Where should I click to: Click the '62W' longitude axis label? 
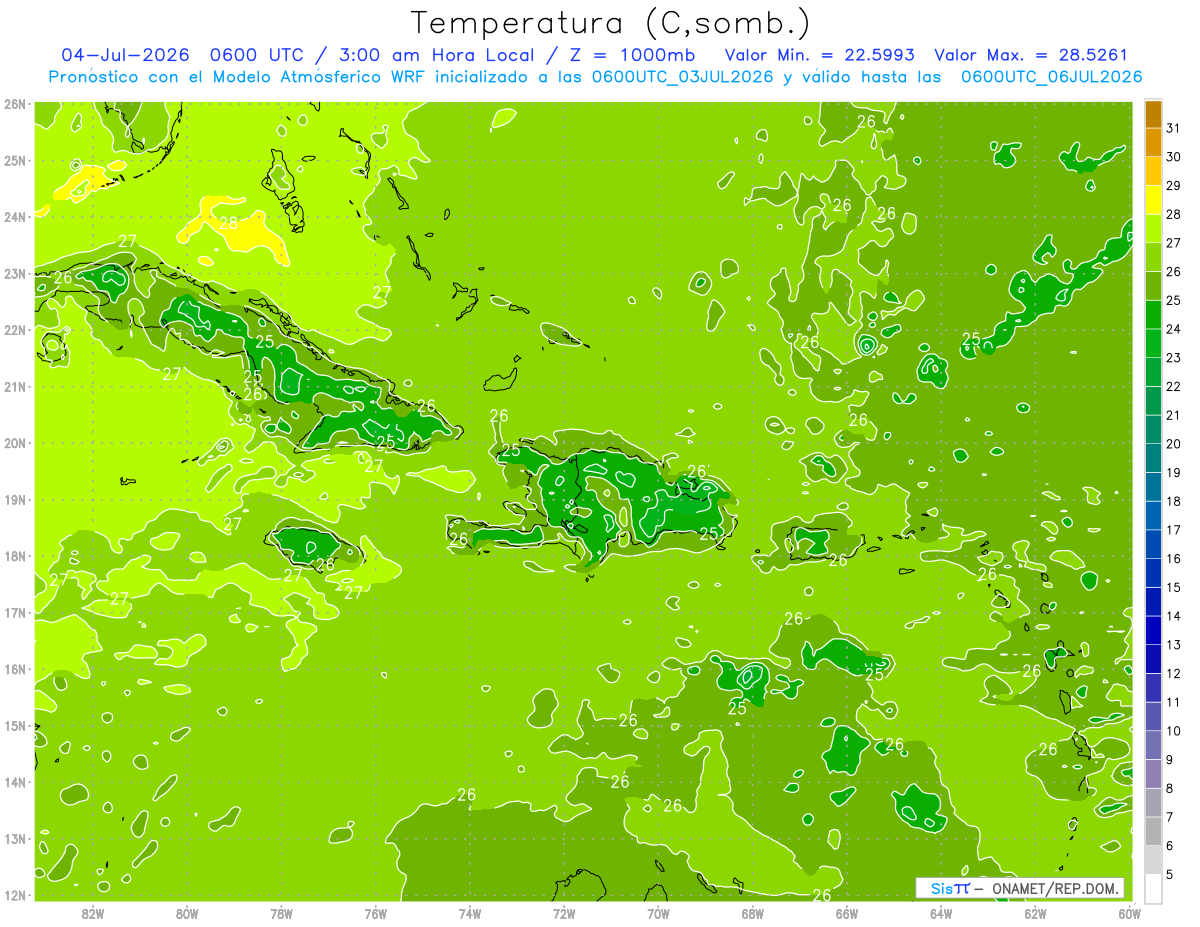click(1035, 912)
